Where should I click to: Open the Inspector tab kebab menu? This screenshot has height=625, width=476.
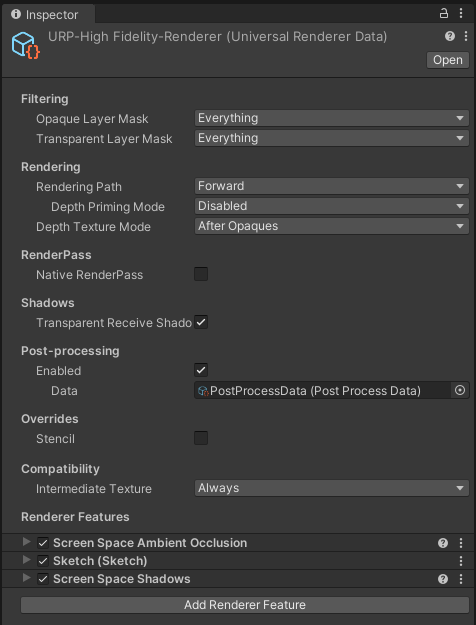click(461, 13)
